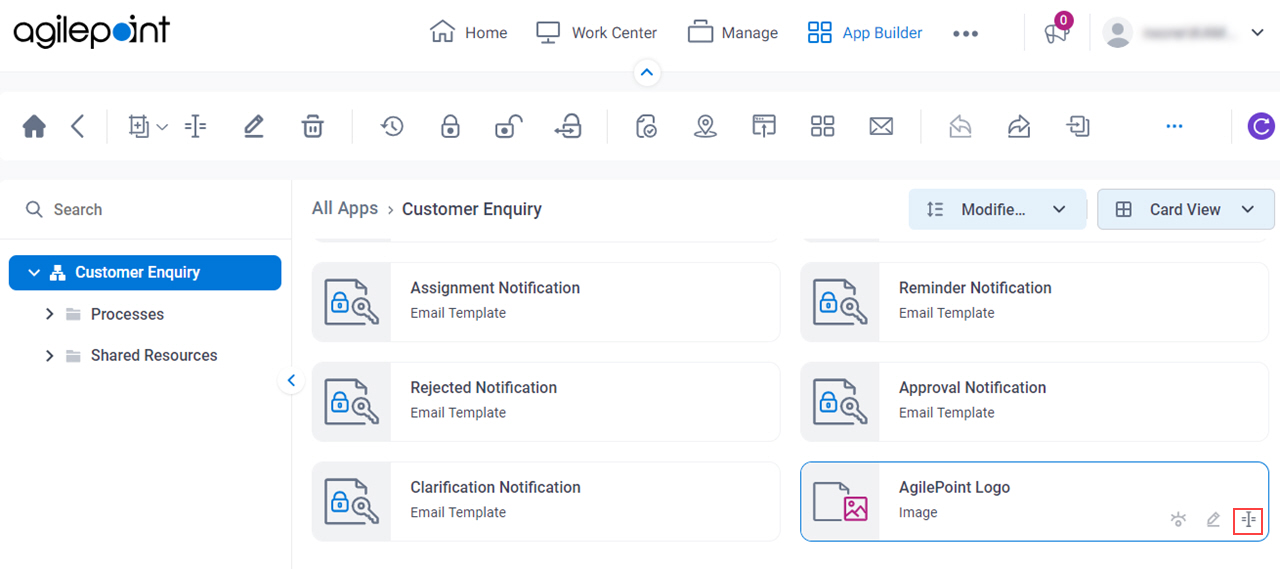Click the four squares toolbar icon
Image resolution: width=1280 pixels, height=569 pixels.
pyautogui.click(x=822, y=126)
